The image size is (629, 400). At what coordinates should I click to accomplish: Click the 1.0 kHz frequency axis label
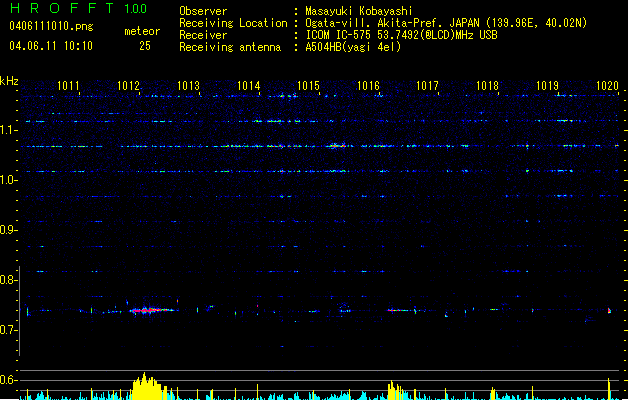[x=8, y=180]
